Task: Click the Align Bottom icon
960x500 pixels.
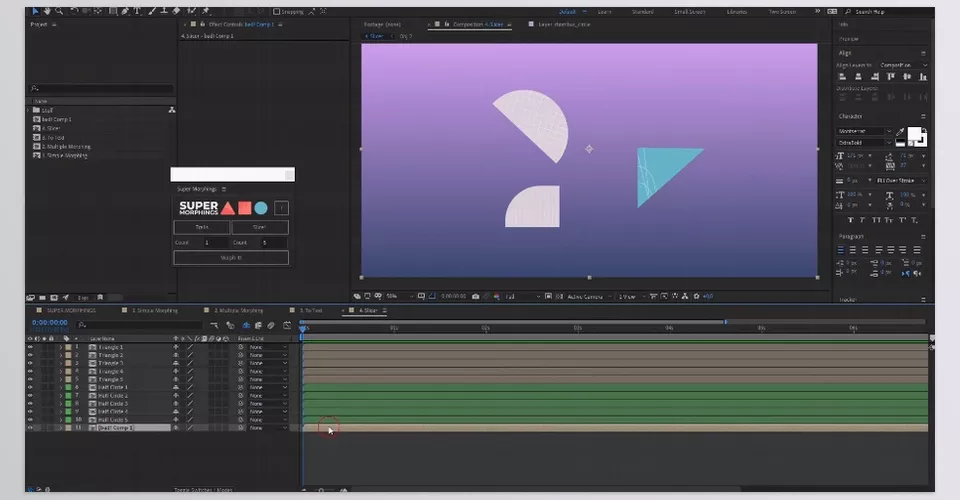Action: [923, 76]
